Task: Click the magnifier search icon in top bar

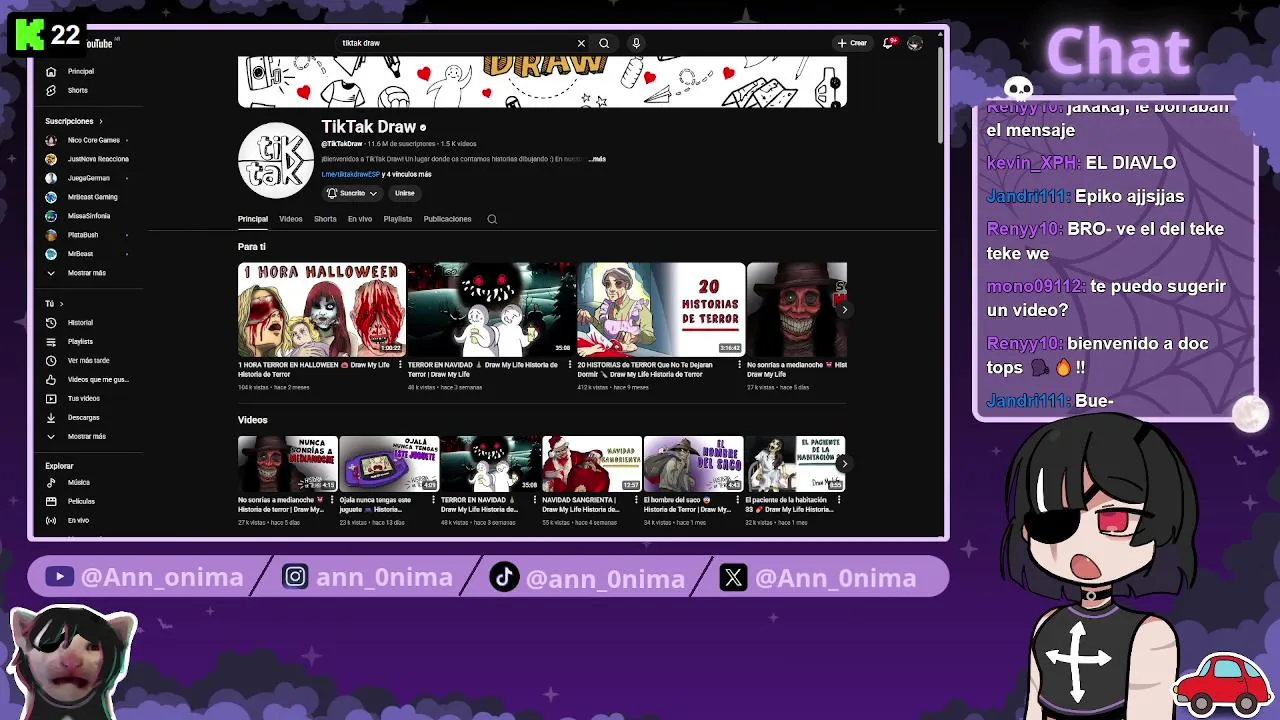Action: click(x=604, y=43)
